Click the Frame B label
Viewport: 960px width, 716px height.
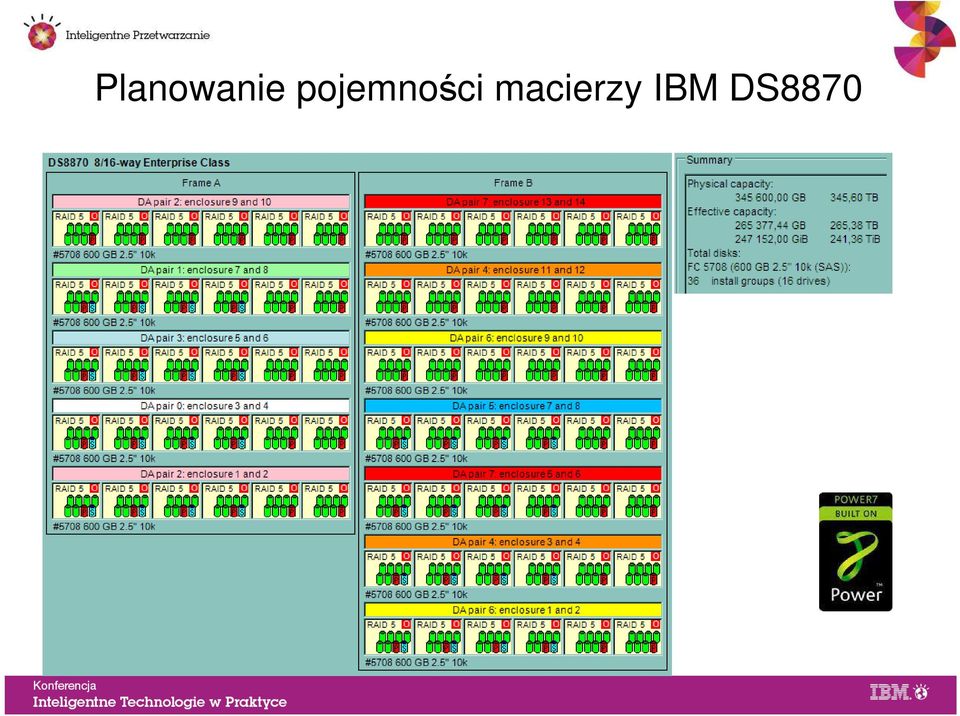(513, 183)
